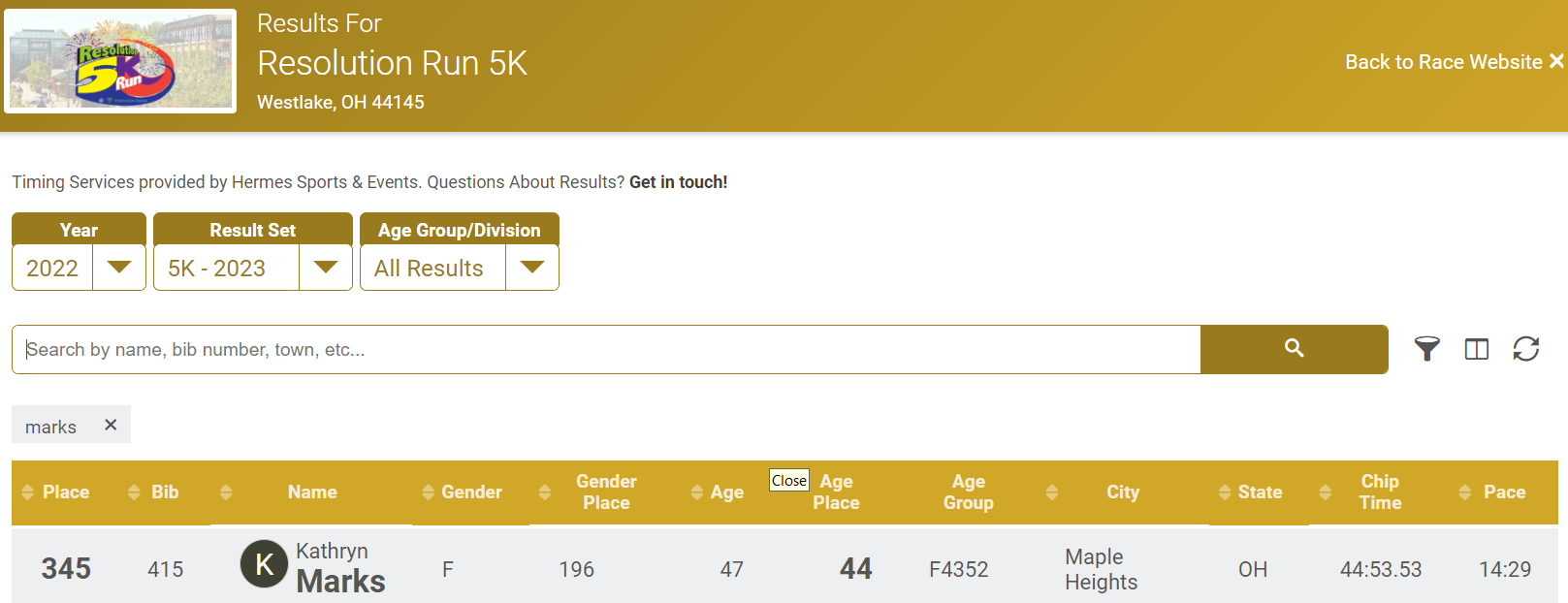Screen dimensions: 1568x603
Task: Click the refresh results icon
Action: pyautogui.click(x=1525, y=349)
